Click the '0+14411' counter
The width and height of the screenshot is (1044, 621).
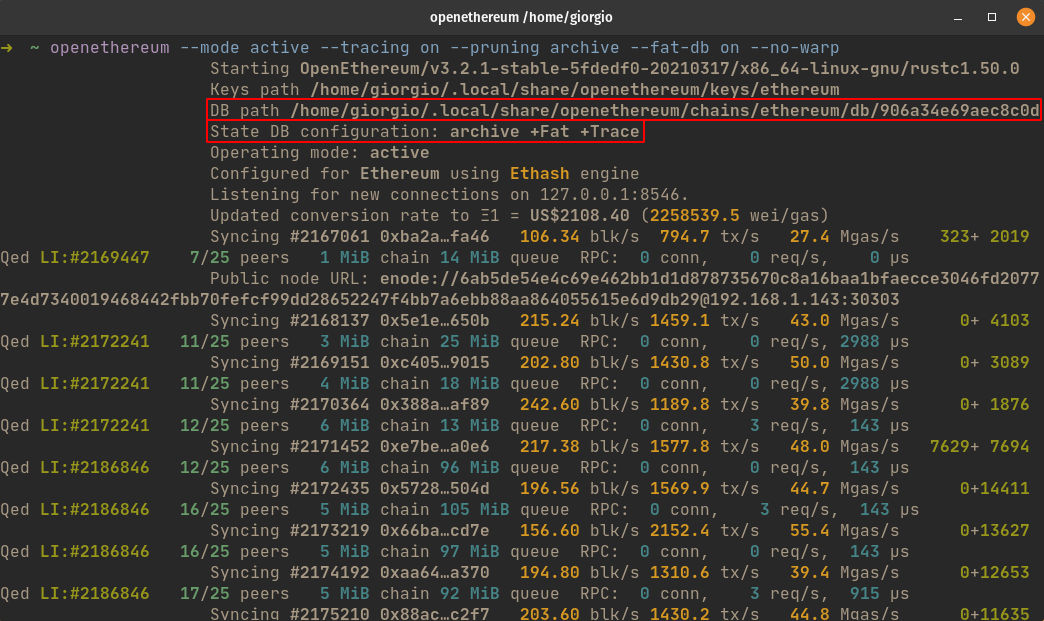pos(994,488)
